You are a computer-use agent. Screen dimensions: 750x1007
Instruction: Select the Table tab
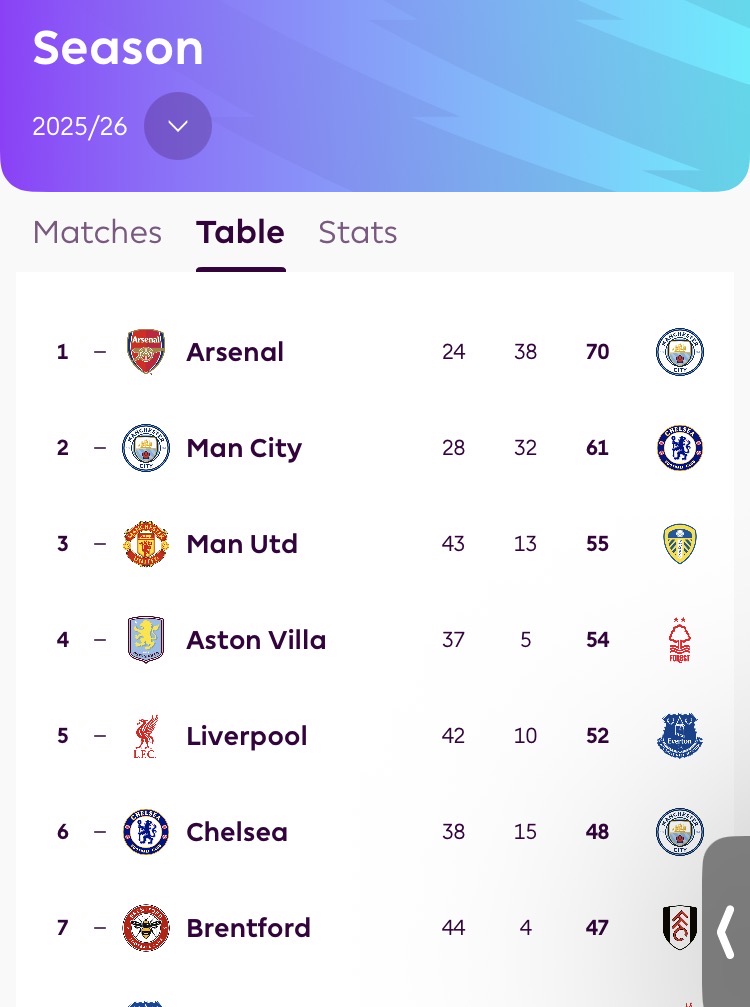click(240, 232)
